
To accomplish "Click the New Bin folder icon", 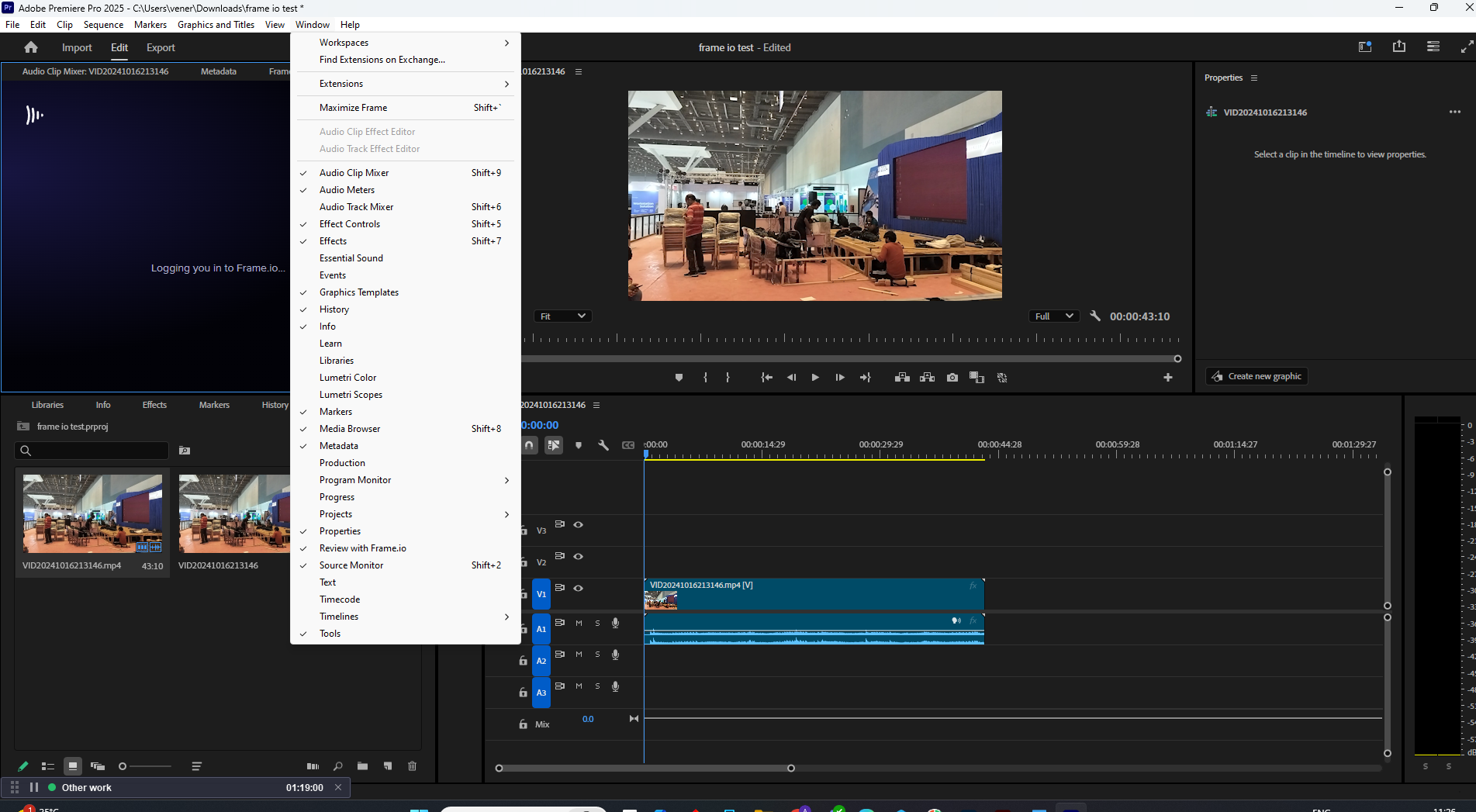I will [x=362, y=766].
